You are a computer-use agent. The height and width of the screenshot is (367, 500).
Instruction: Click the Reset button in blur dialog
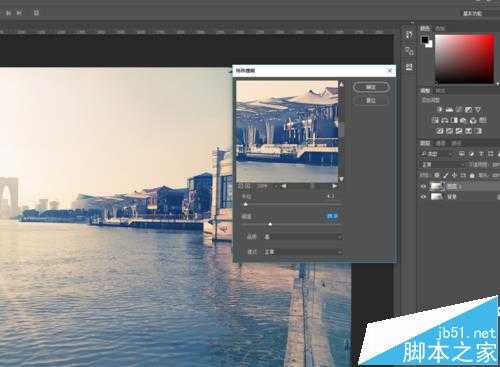click(371, 100)
